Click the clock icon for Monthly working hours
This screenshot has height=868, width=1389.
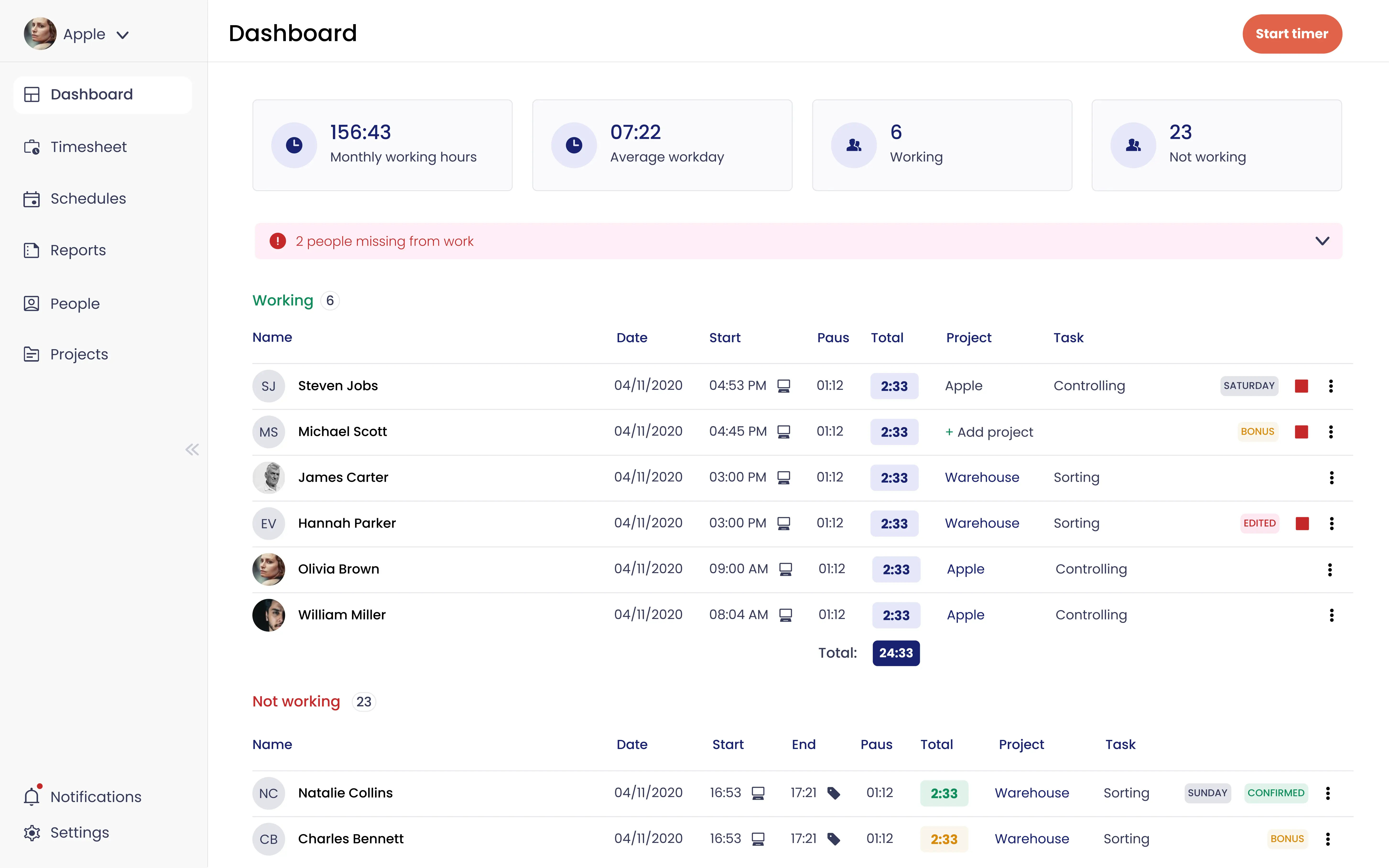coord(294,145)
